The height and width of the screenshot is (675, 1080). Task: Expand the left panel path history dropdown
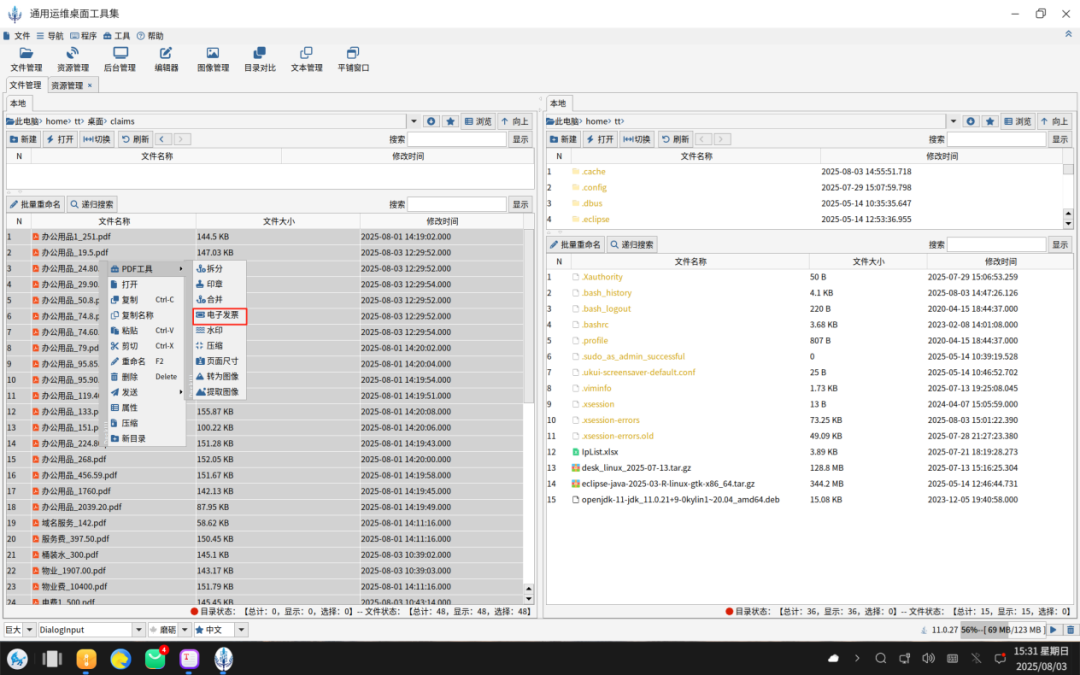coord(412,121)
